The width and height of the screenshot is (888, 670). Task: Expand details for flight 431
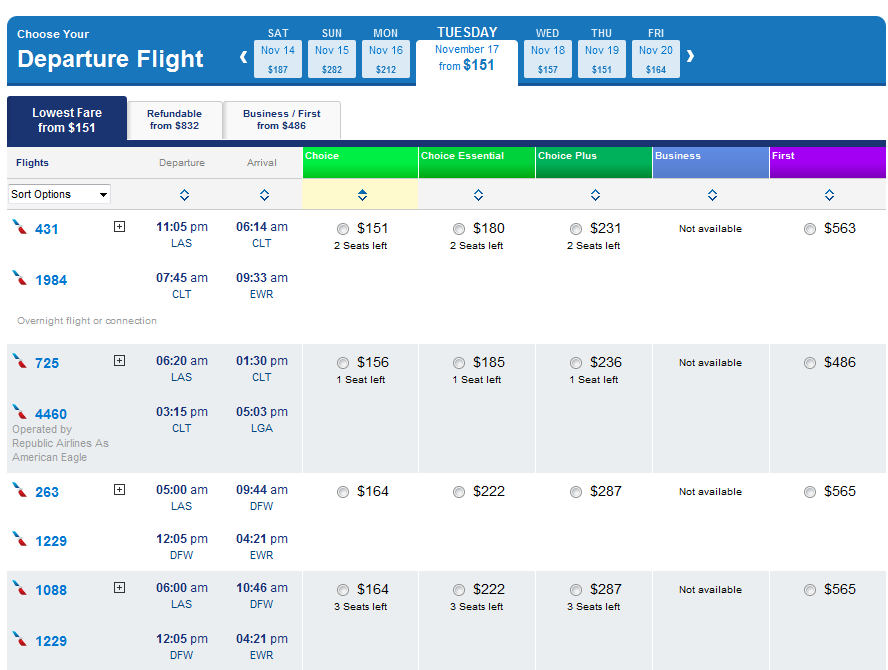point(119,227)
